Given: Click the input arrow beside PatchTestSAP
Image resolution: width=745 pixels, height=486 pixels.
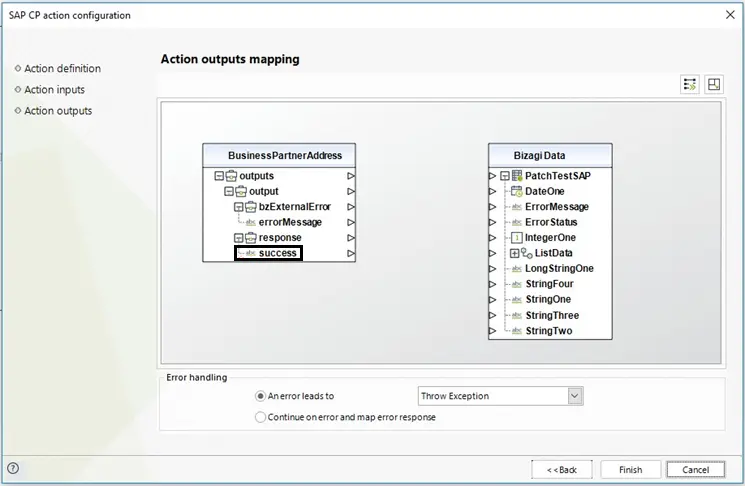Looking at the screenshot, I should [493, 176].
